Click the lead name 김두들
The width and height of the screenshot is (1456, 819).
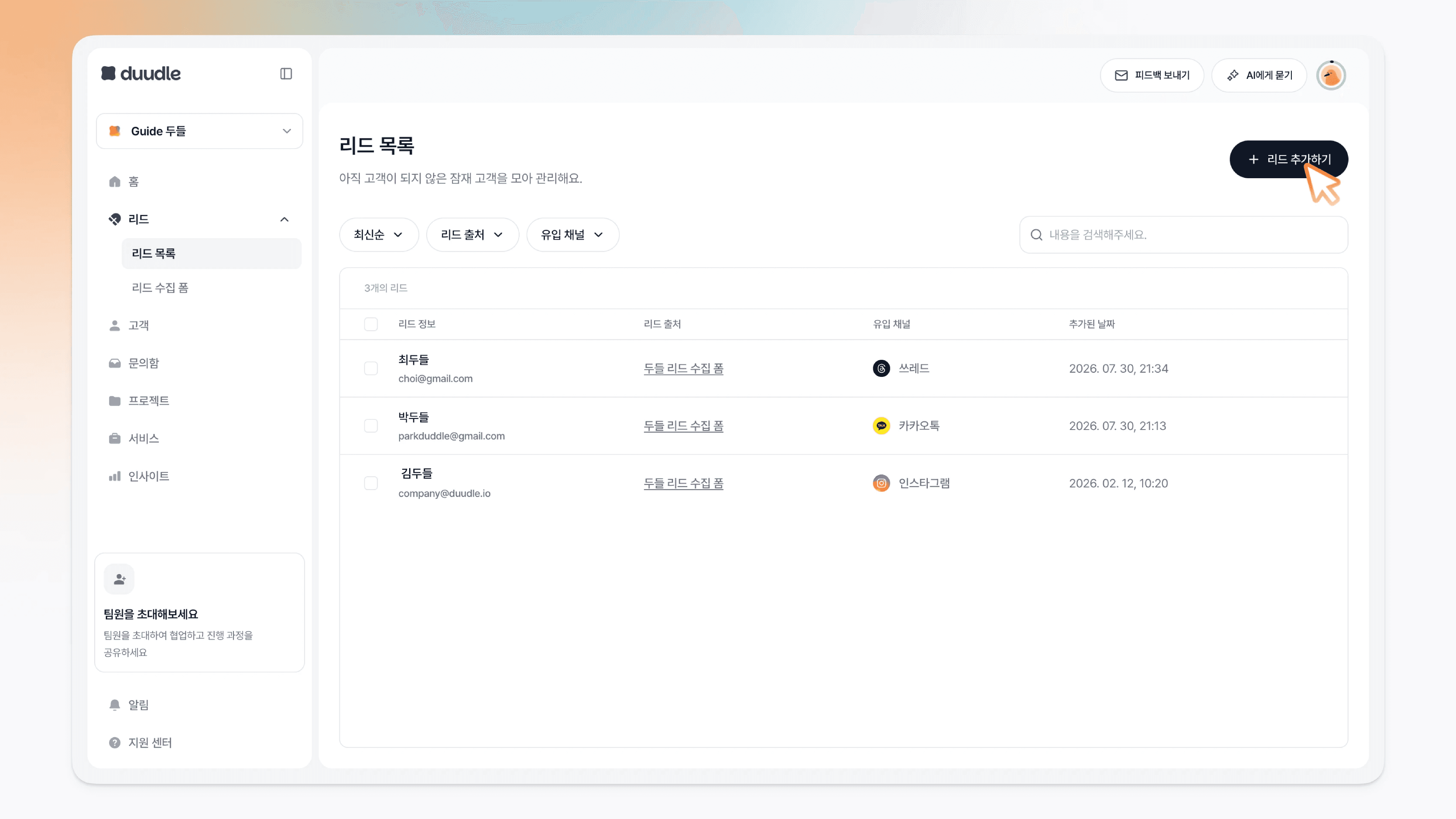[x=417, y=474]
